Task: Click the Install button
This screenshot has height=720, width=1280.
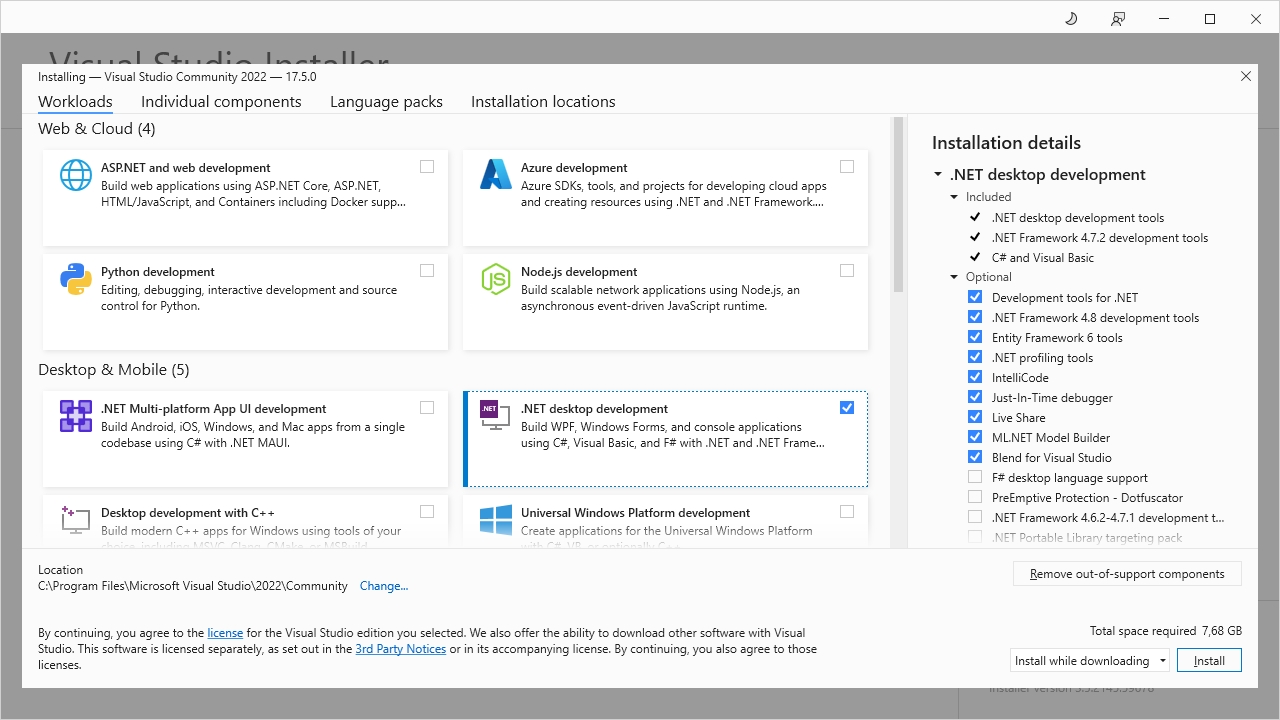Action: coord(1209,660)
